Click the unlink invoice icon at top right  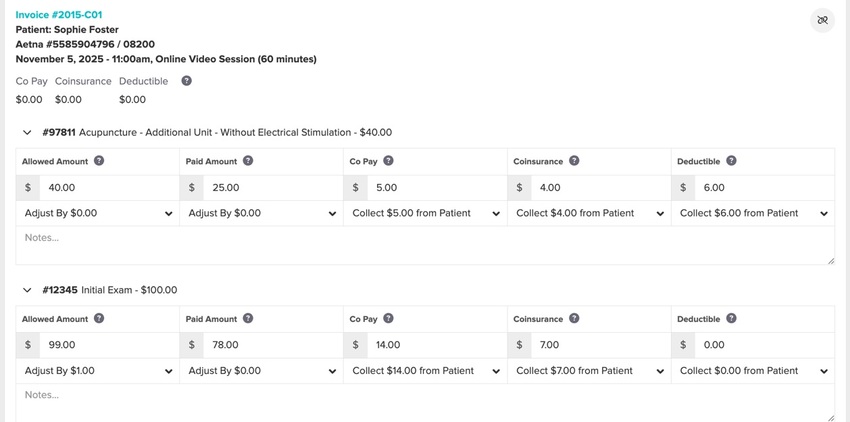click(822, 21)
